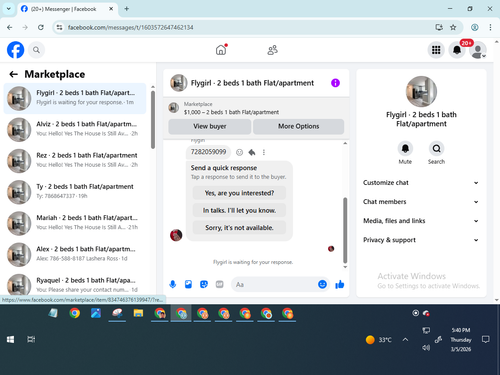Mute this conversation via bell icon
This screenshot has width=500, height=375.
tap(405, 148)
